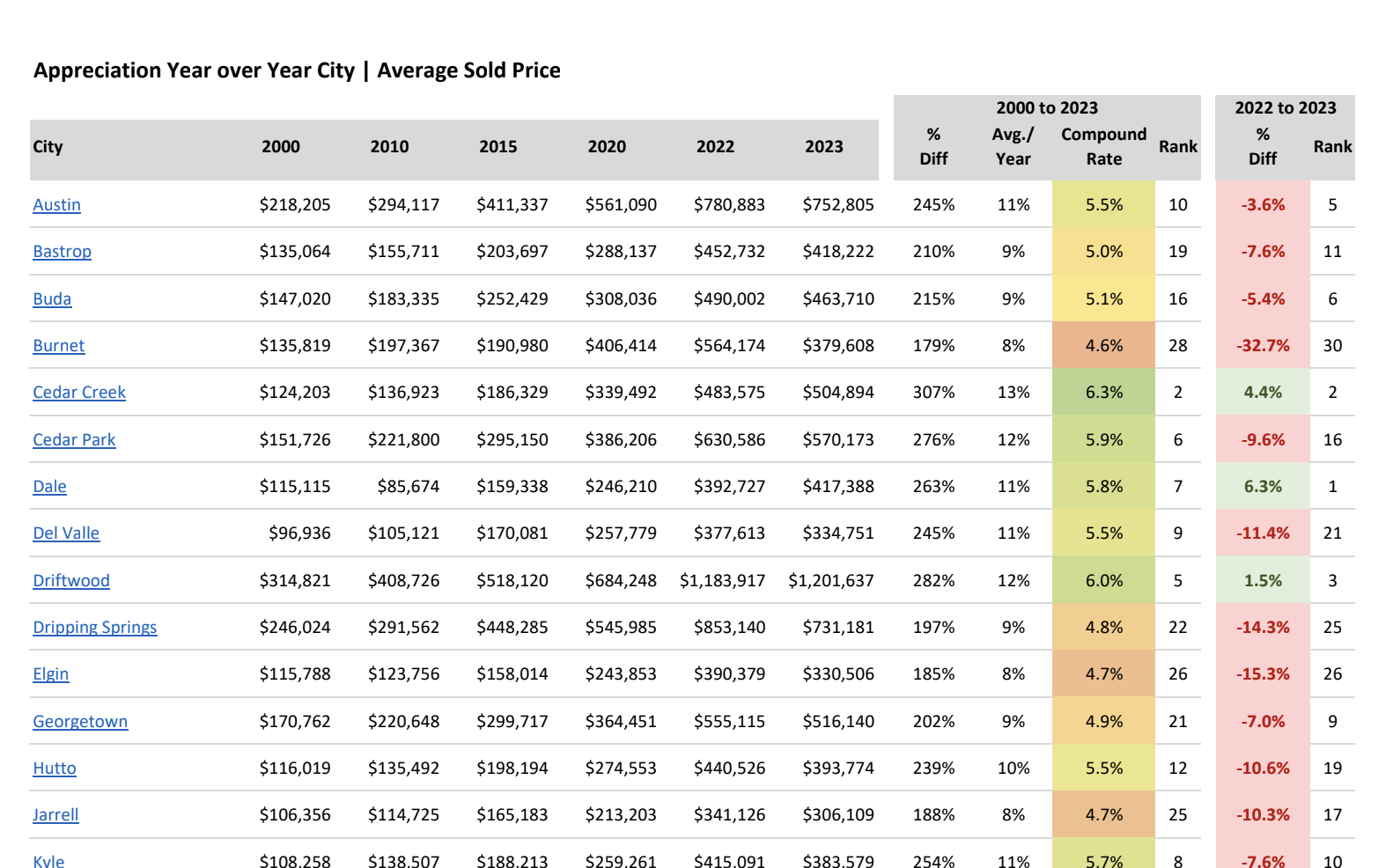Select Del Valle's -11.4% difference cell
The image size is (1386, 868).
[x=1263, y=533]
